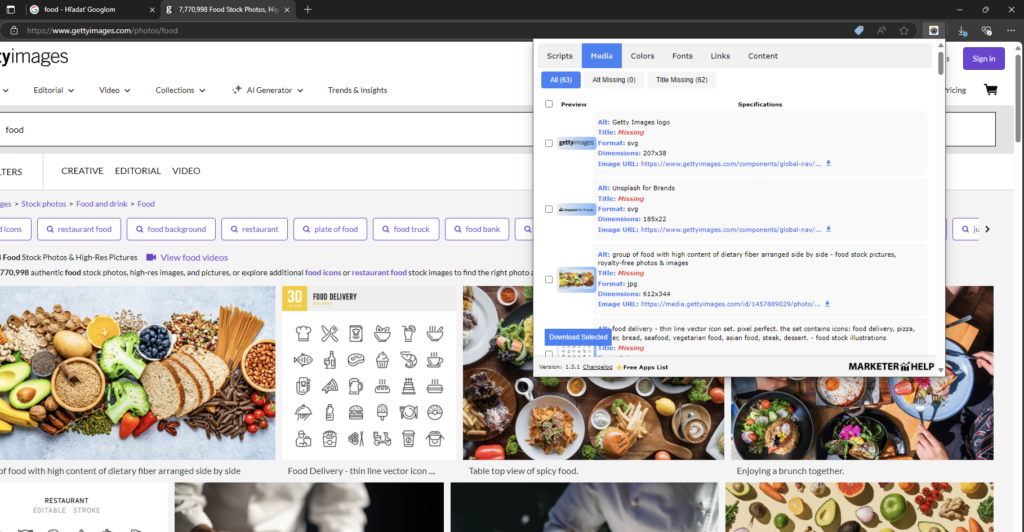The image size is (1024, 532).
Task: Expand the AI Generator dropdown
Action: [300, 91]
